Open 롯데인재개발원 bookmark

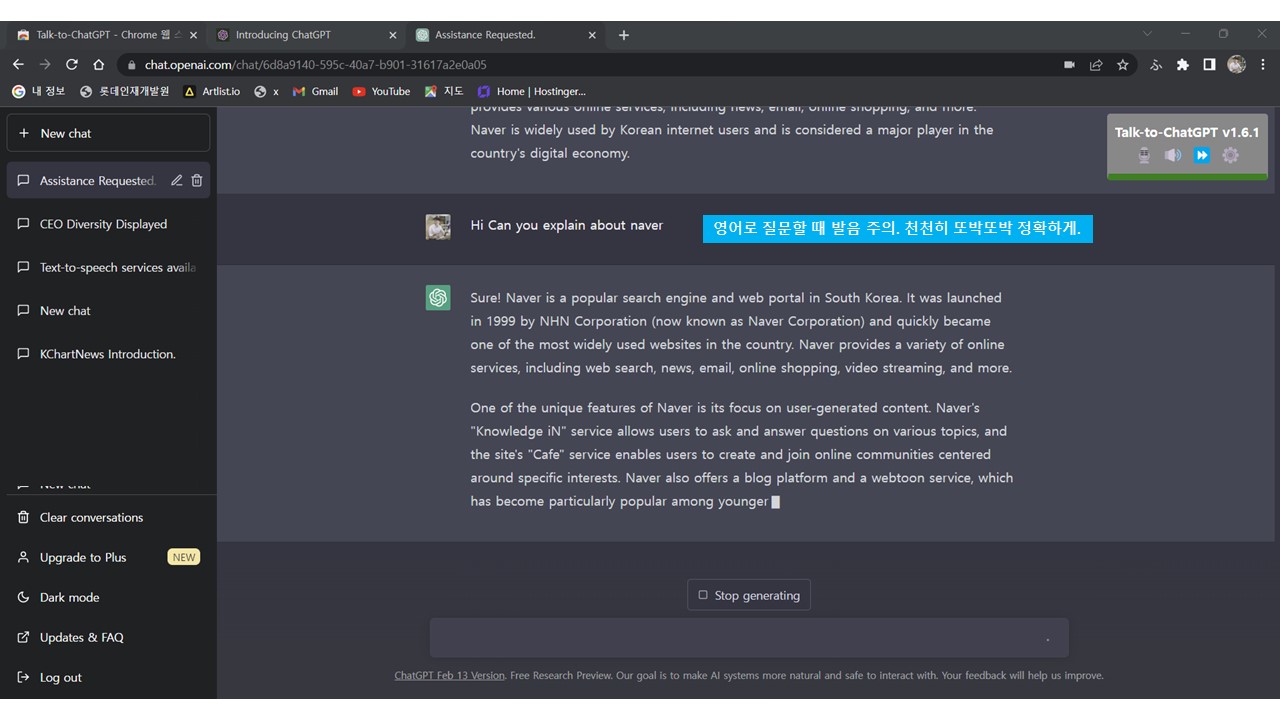click(125, 91)
